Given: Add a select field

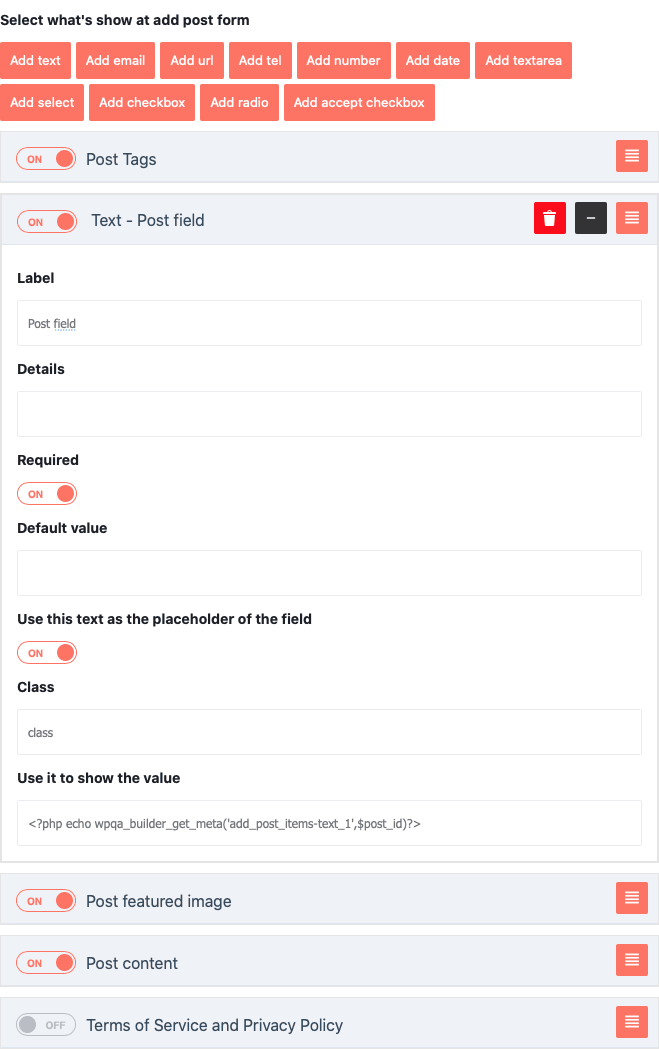Looking at the screenshot, I should pyautogui.click(x=42, y=102).
